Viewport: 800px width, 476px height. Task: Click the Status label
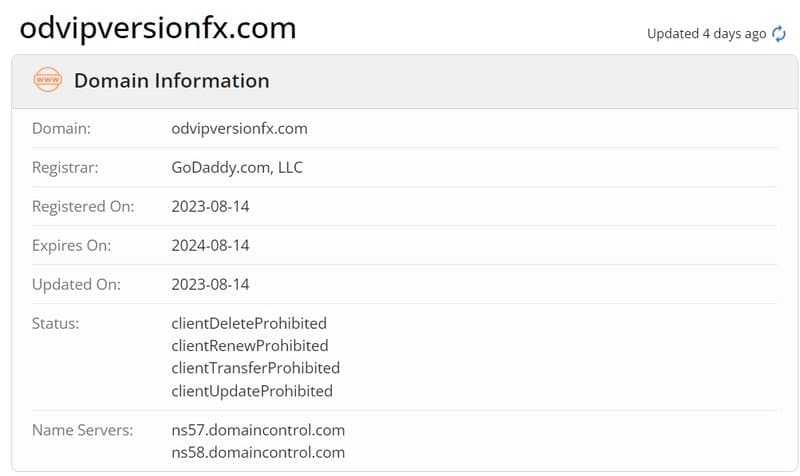[56, 323]
